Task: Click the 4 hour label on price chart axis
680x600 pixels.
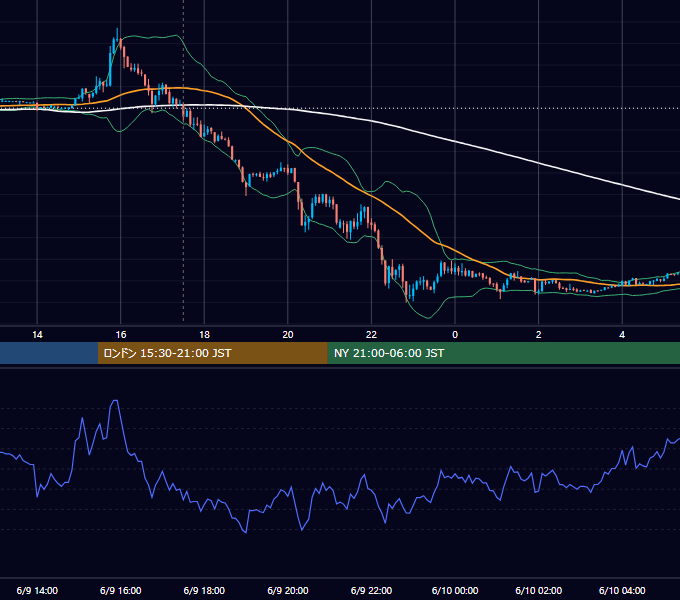Action: pyautogui.click(x=622, y=335)
